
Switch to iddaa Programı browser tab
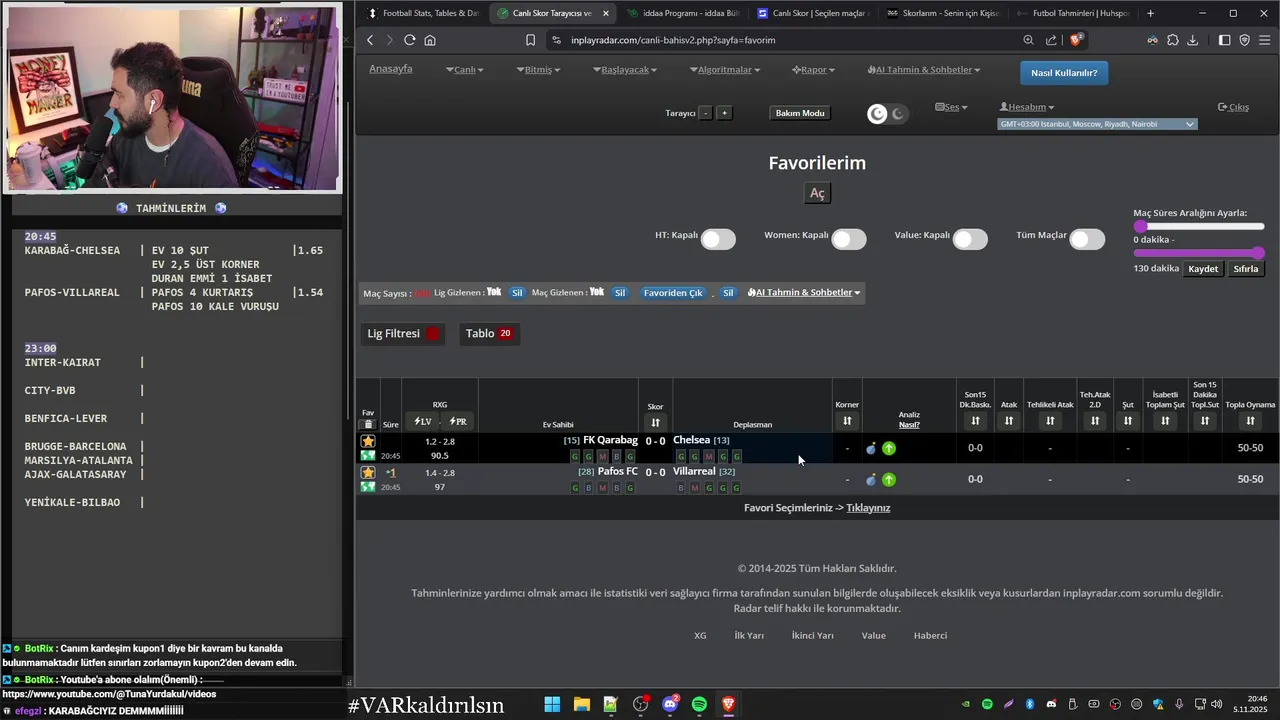tap(683, 13)
